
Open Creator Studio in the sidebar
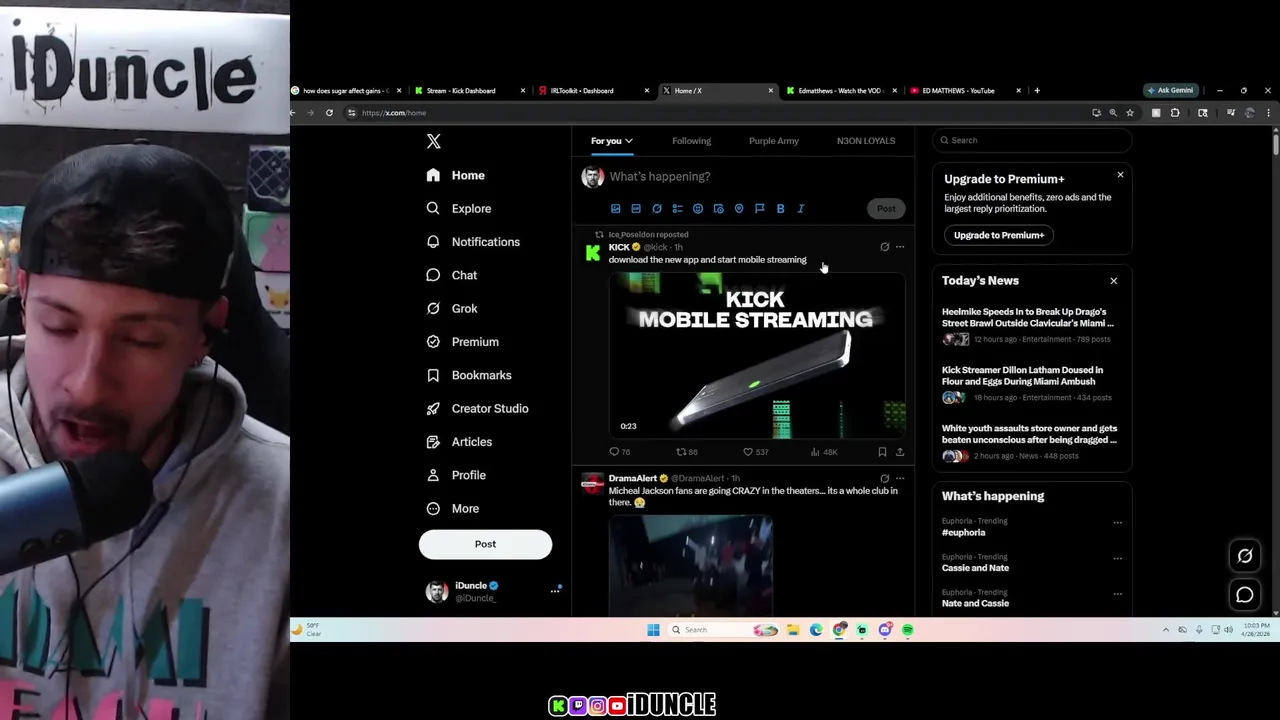click(x=477, y=408)
